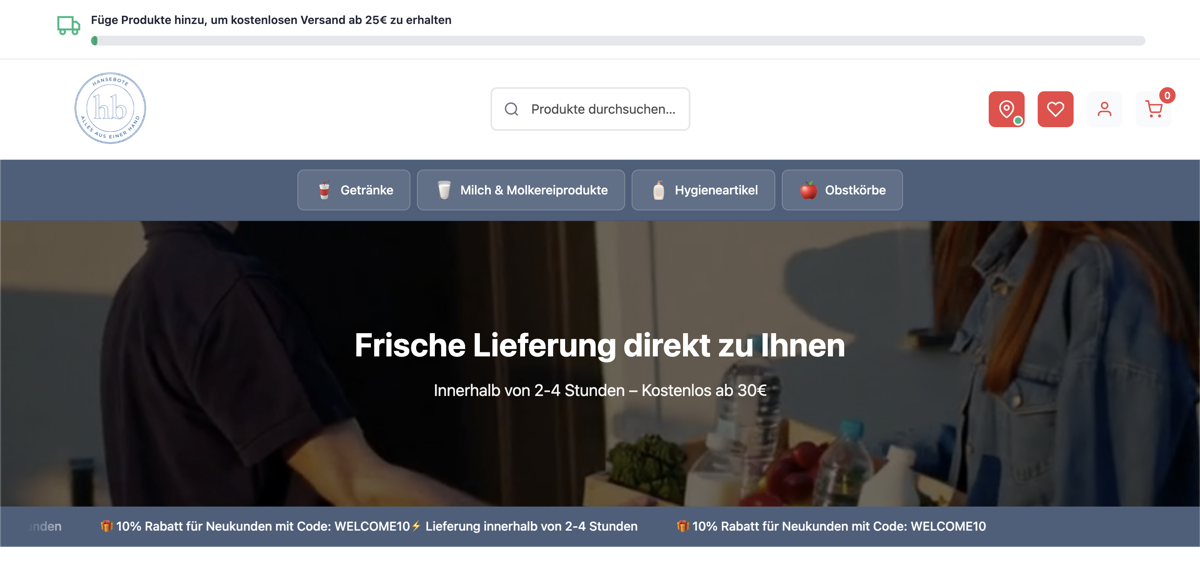1200x577 pixels.
Task: Click 'Lieferung innerhalb von 2-4 Stunden' ticker text
Action: [531, 526]
